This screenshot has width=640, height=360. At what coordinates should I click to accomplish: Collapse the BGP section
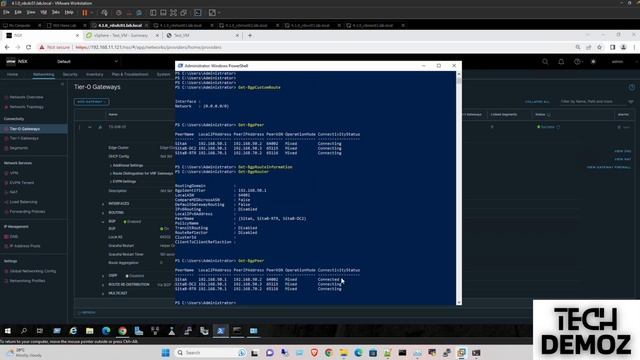coord(103,222)
